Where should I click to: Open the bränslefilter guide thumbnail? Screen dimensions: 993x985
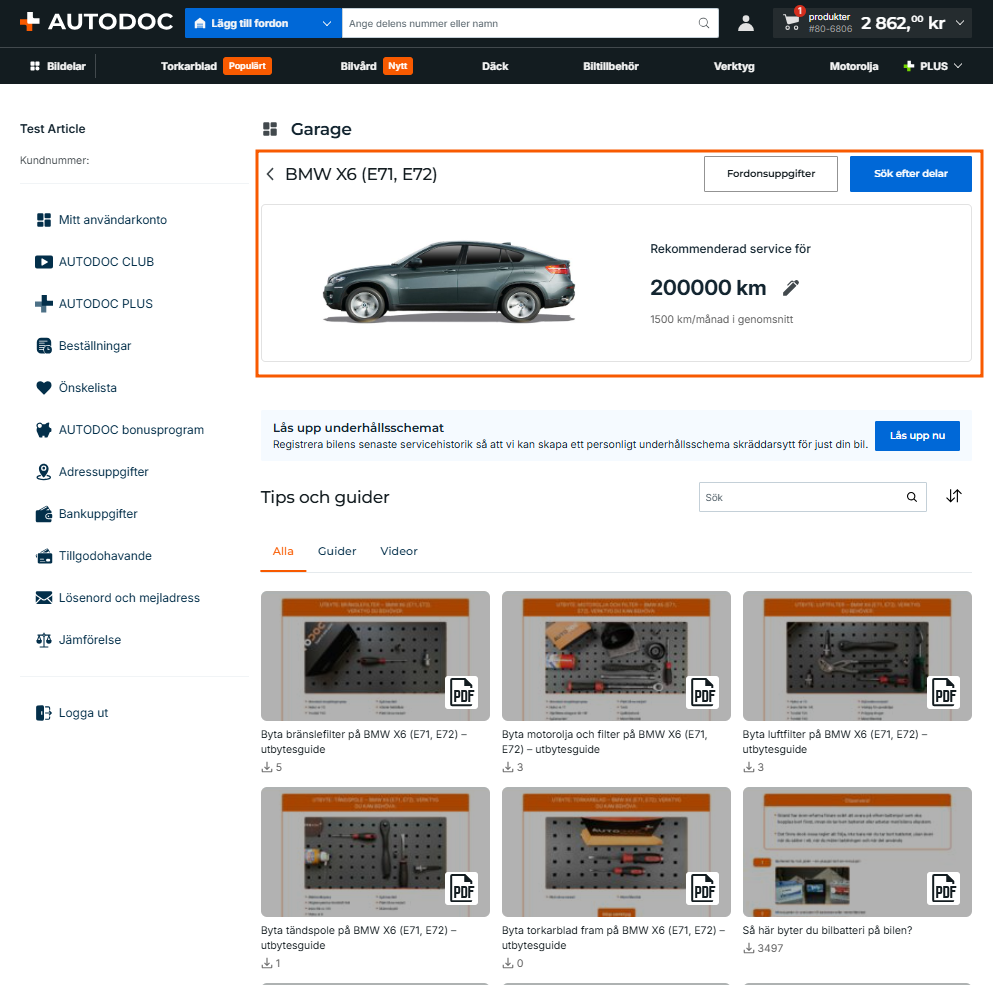point(375,656)
